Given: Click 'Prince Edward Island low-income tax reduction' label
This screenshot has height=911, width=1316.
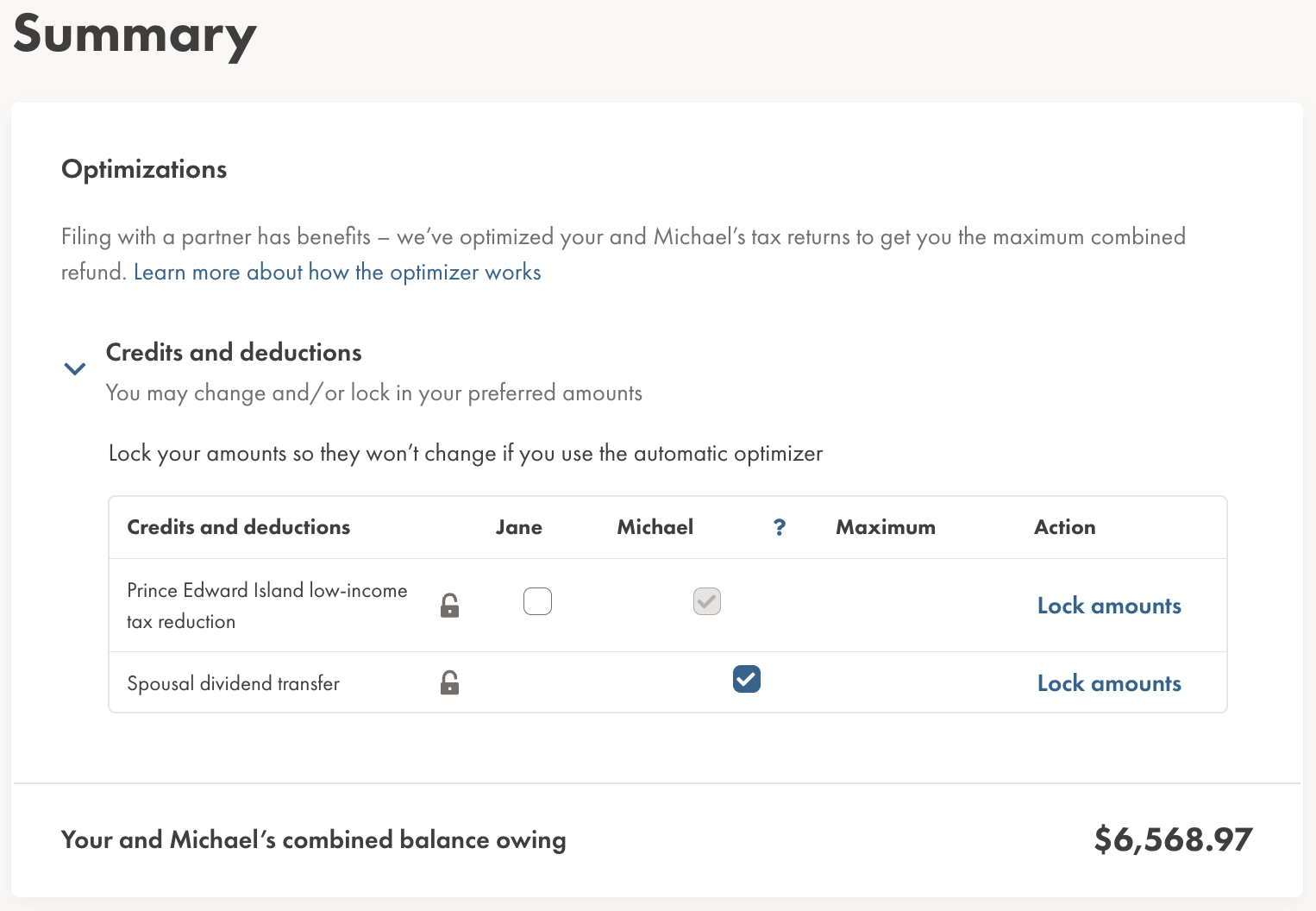Looking at the screenshot, I should click(267, 606).
